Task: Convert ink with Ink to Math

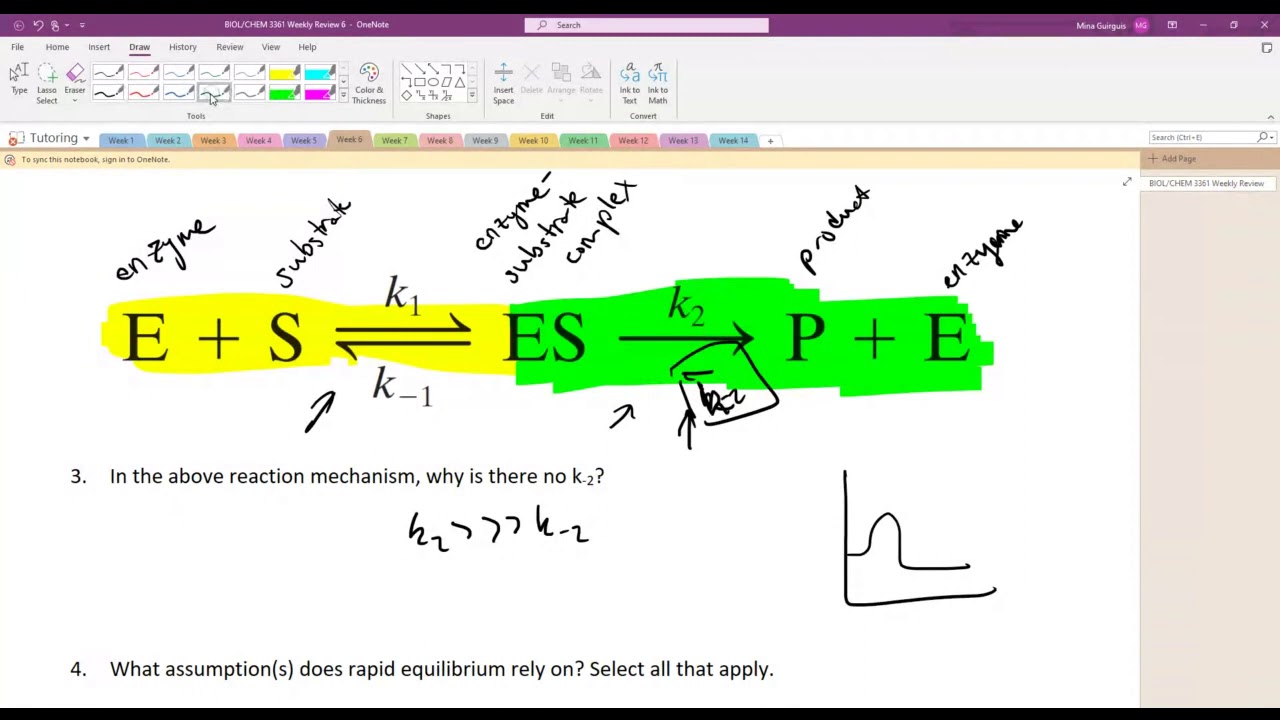Action: 657,84
